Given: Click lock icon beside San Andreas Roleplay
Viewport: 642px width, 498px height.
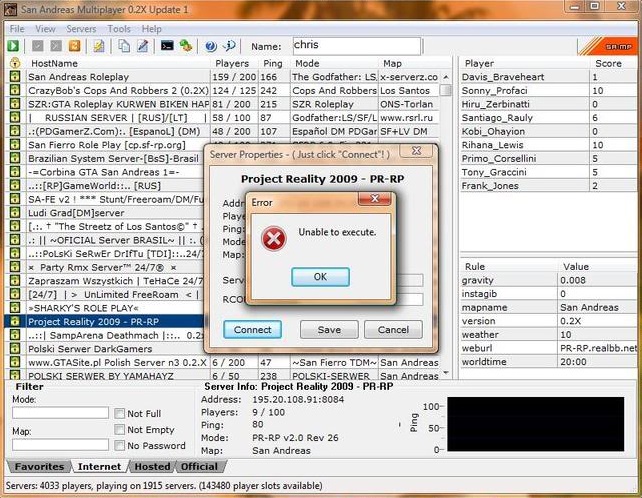Looking at the screenshot, I should [15, 77].
